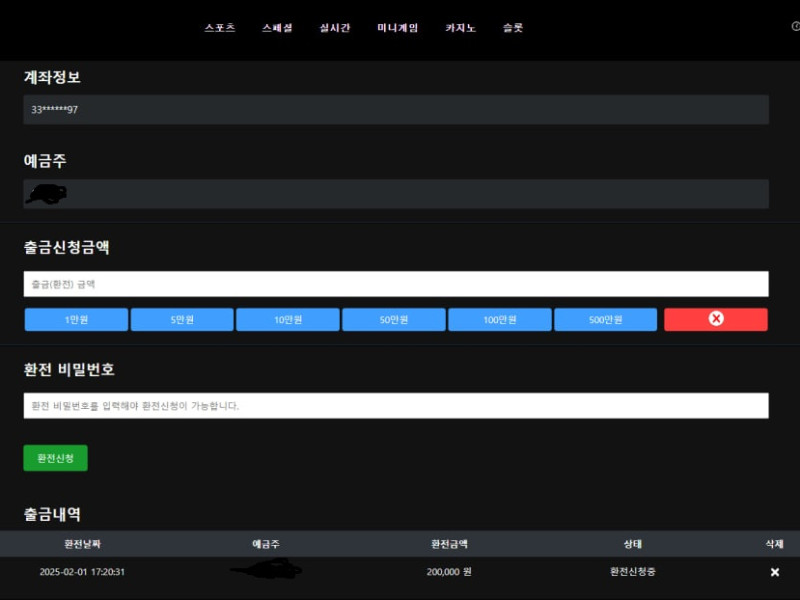Screen dimensions: 800x600
Task: Click the 계좌정보 account number field
Action: point(396,110)
